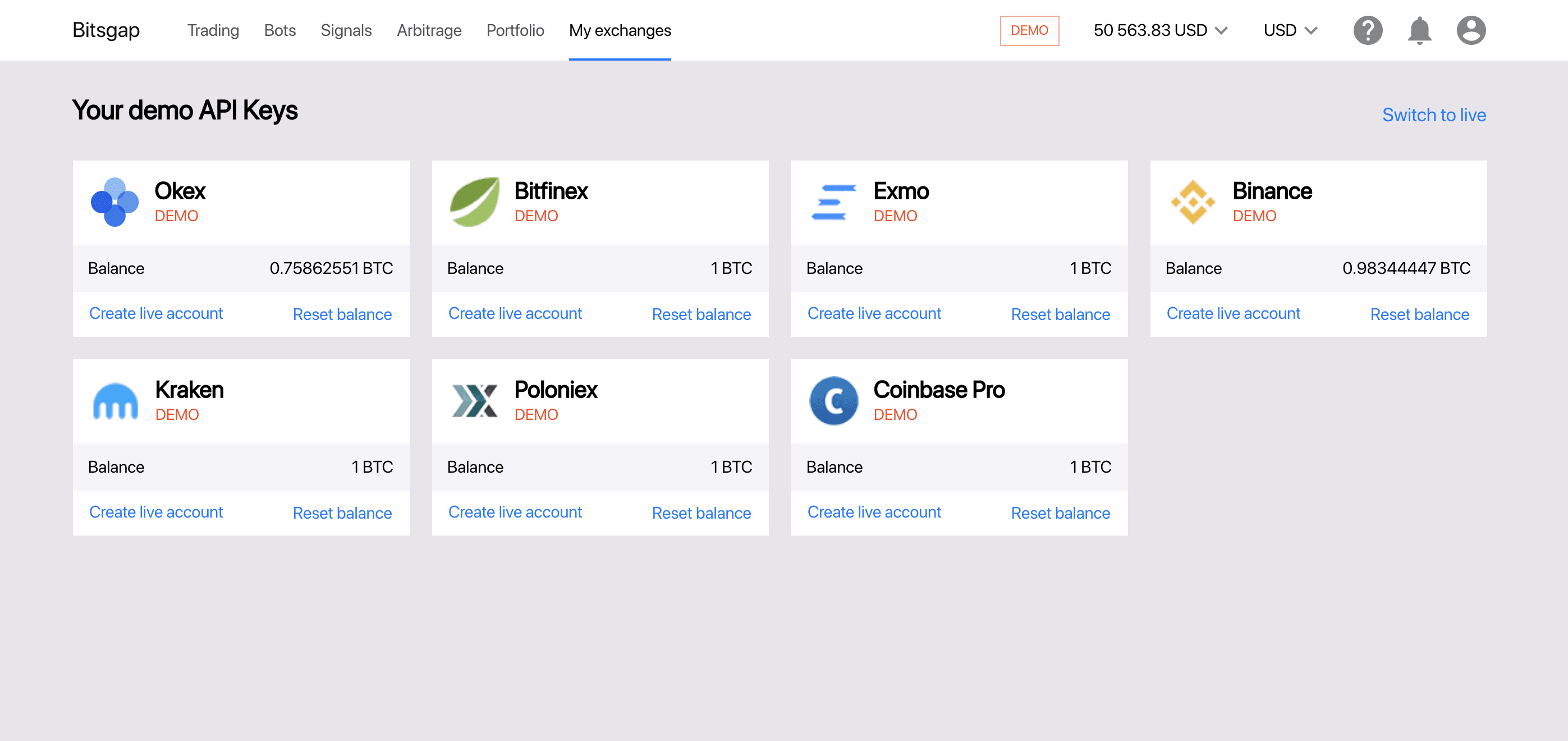Click the Binance diamond logo

[x=1193, y=202]
